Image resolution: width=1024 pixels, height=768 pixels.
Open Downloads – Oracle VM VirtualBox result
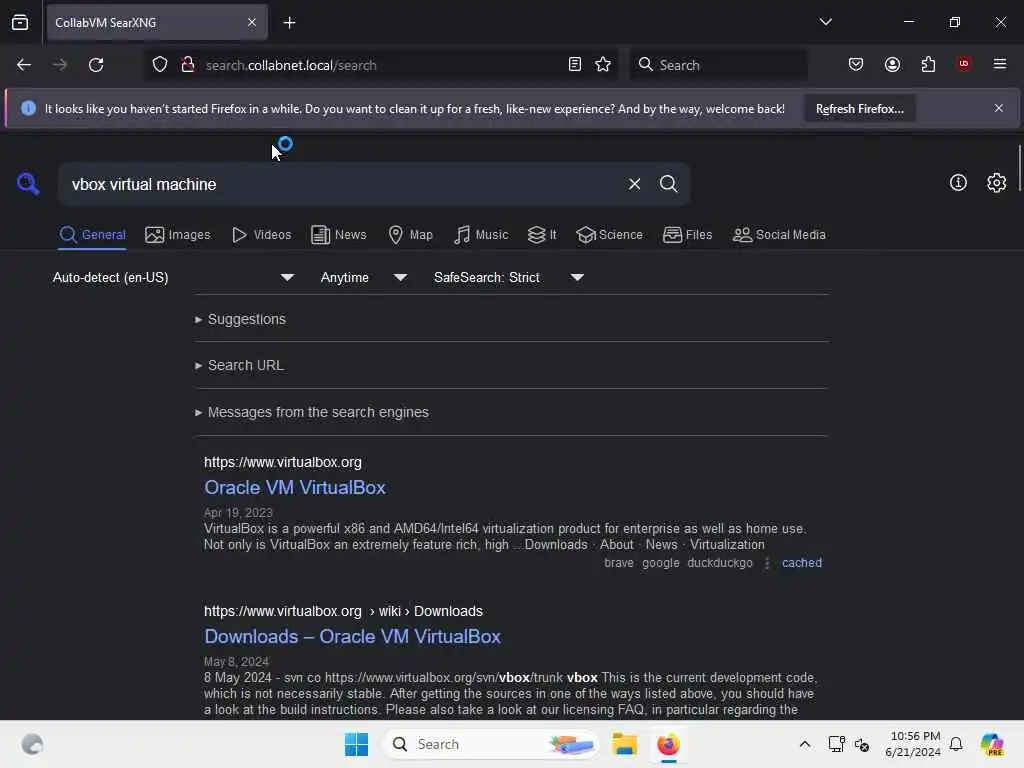point(352,637)
